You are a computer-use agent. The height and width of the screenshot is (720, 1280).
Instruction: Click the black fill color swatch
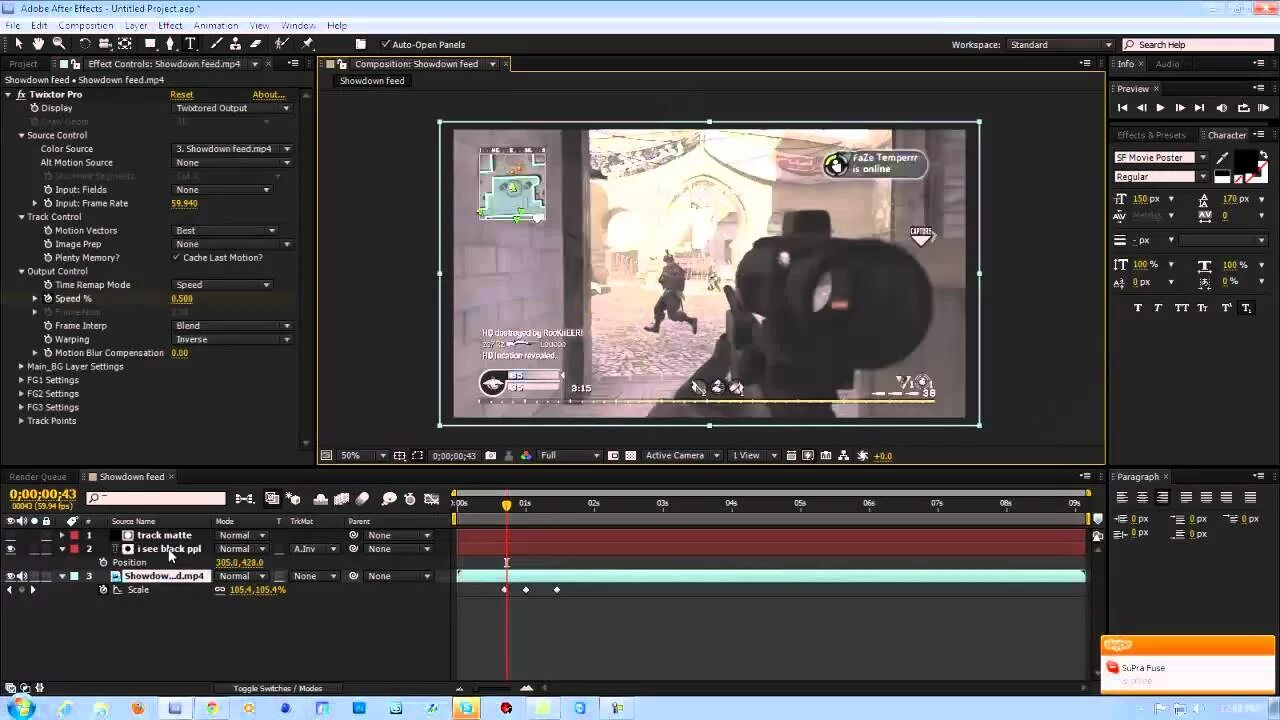tap(1246, 161)
